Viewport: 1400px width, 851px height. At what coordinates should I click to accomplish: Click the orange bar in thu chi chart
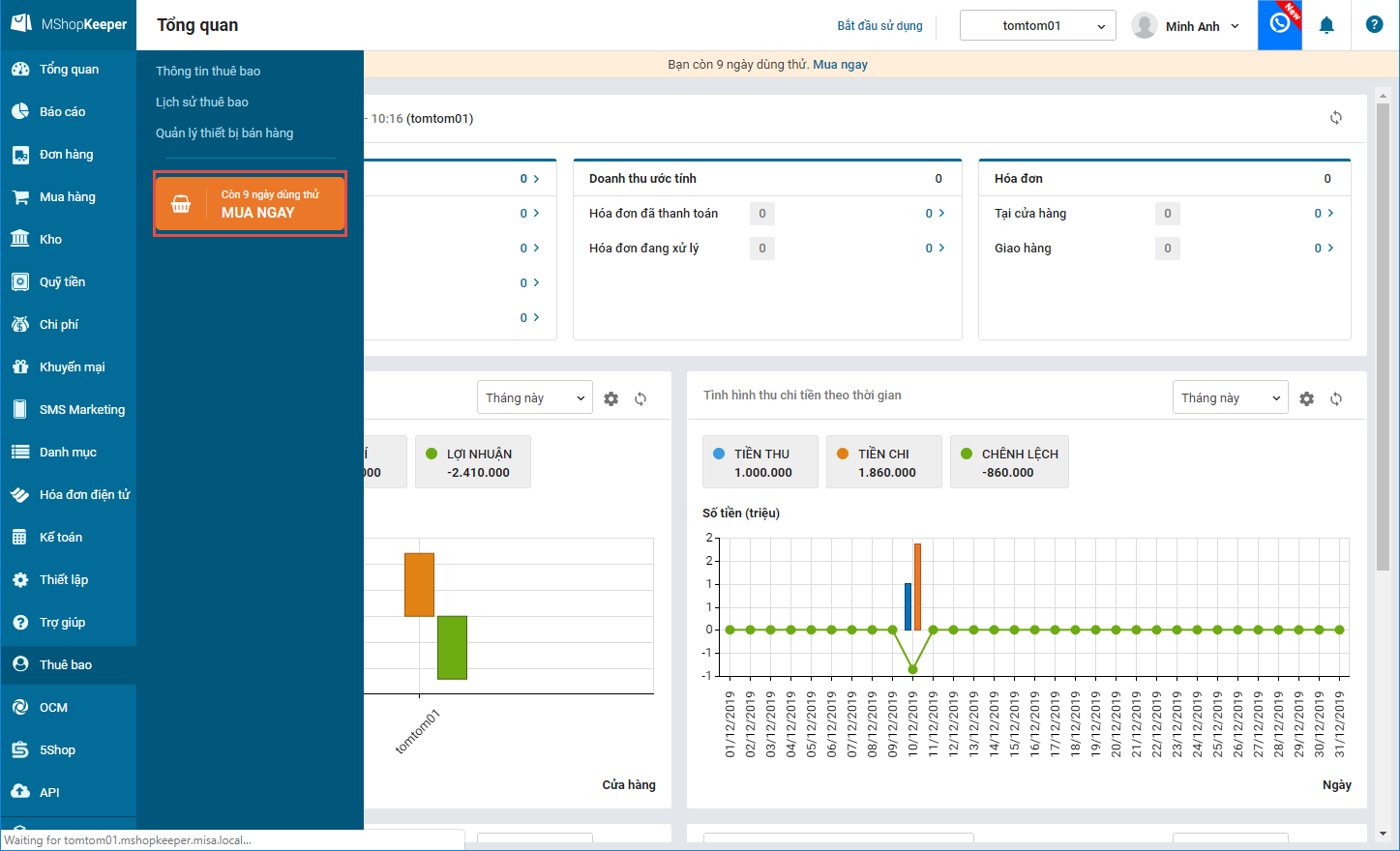(x=917, y=586)
